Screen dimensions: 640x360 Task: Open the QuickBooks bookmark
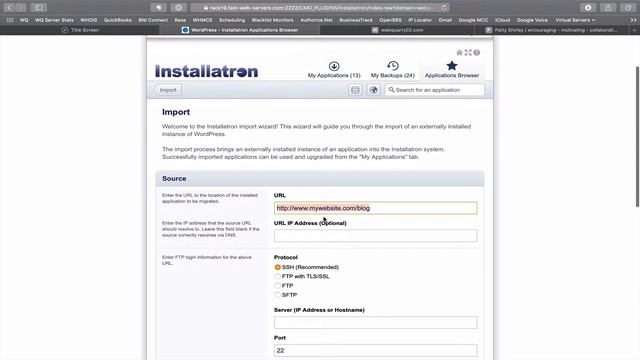[x=118, y=20]
